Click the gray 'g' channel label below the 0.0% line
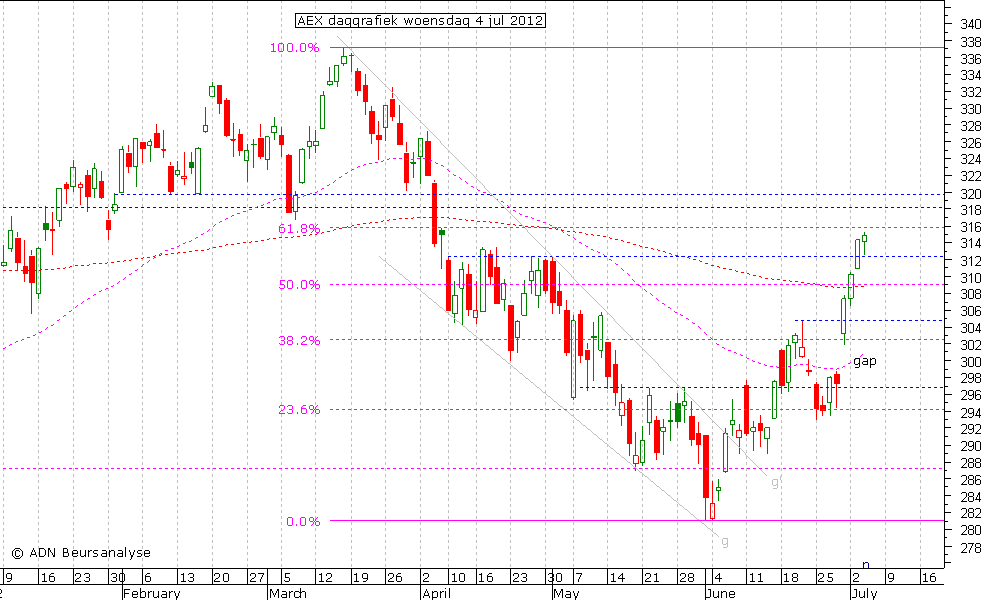 [x=725, y=541]
